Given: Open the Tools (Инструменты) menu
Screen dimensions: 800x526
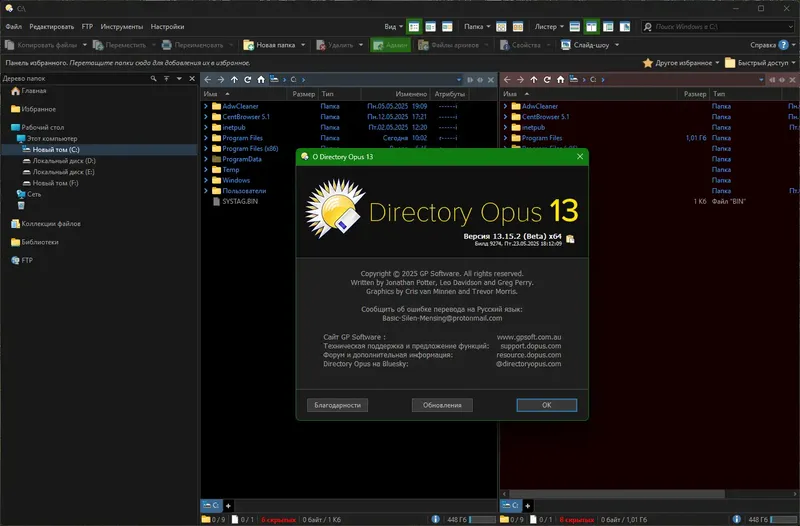Looking at the screenshot, I should click(x=121, y=27).
